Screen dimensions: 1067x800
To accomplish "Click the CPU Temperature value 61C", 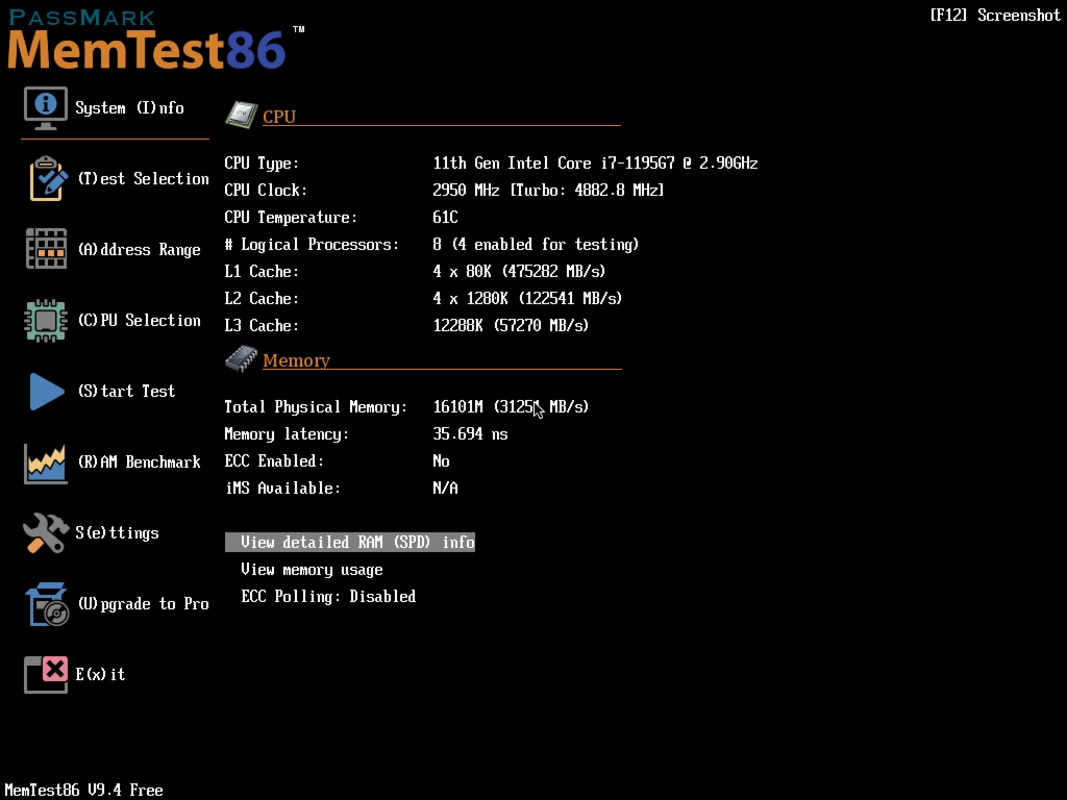I will pyautogui.click(x=446, y=218).
